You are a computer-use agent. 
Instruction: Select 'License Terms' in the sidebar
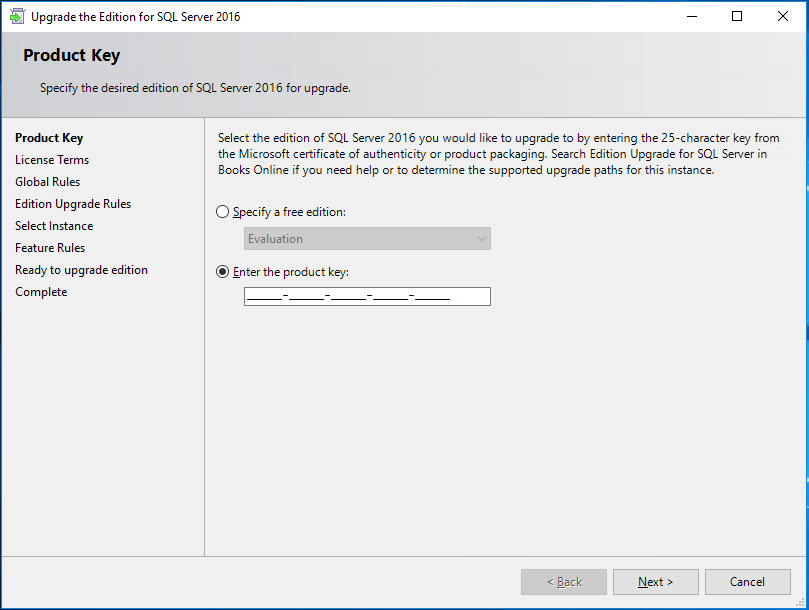click(x=52, y=159)
